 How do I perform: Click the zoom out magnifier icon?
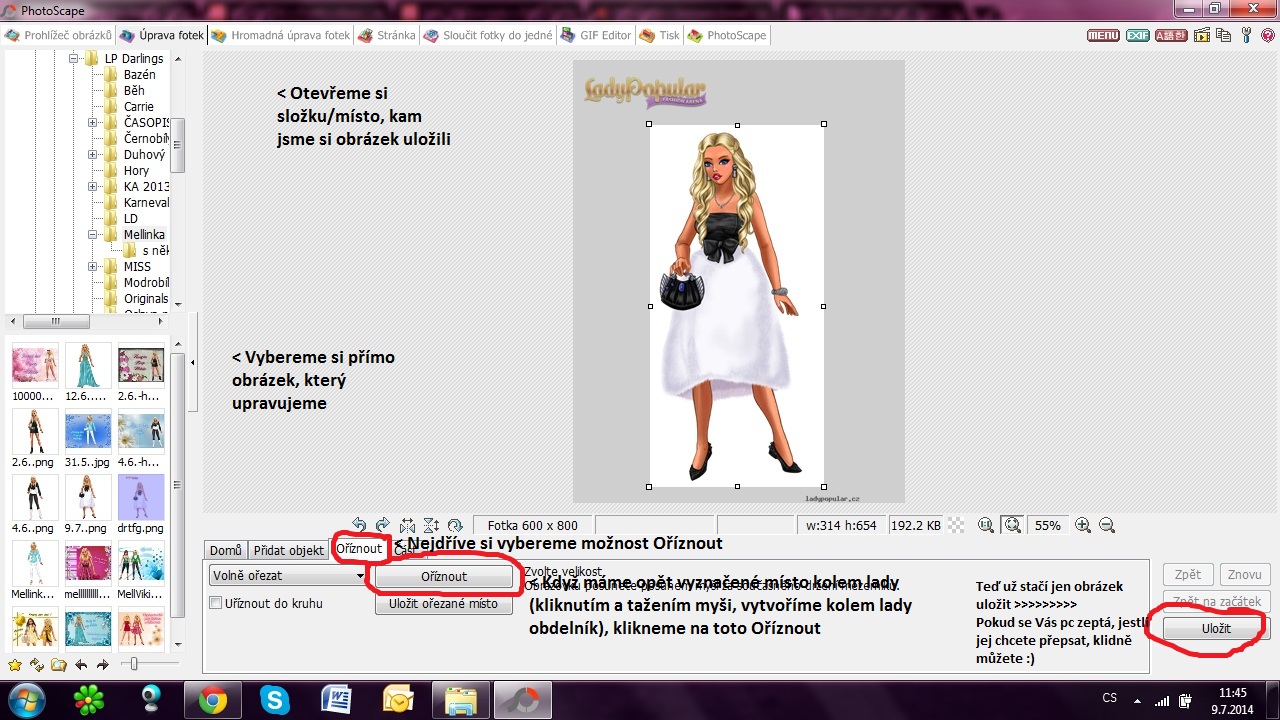pos(1107,525)
